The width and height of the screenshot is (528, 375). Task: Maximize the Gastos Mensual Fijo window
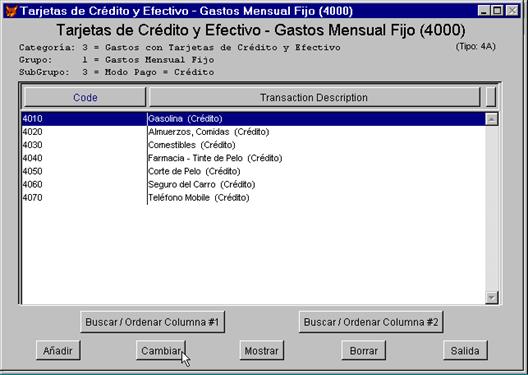[x=497, y=11]
